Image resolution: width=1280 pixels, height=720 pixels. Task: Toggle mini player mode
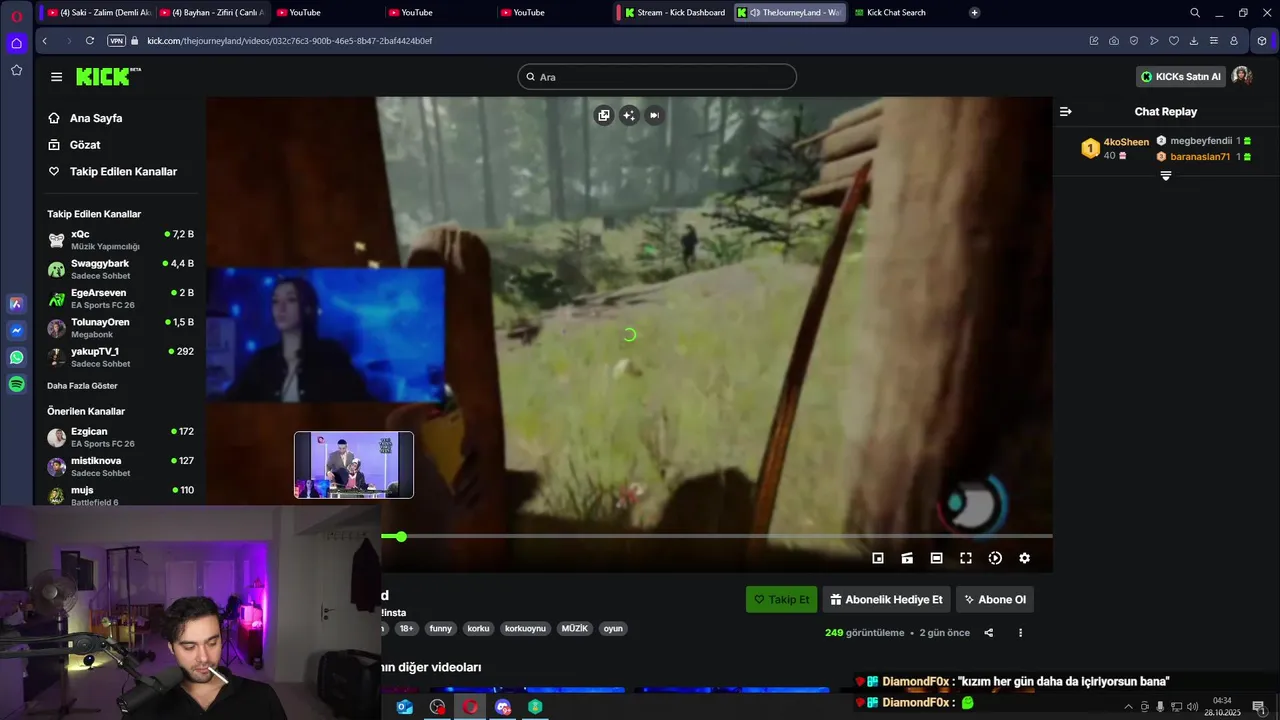(x=878, y=558)
